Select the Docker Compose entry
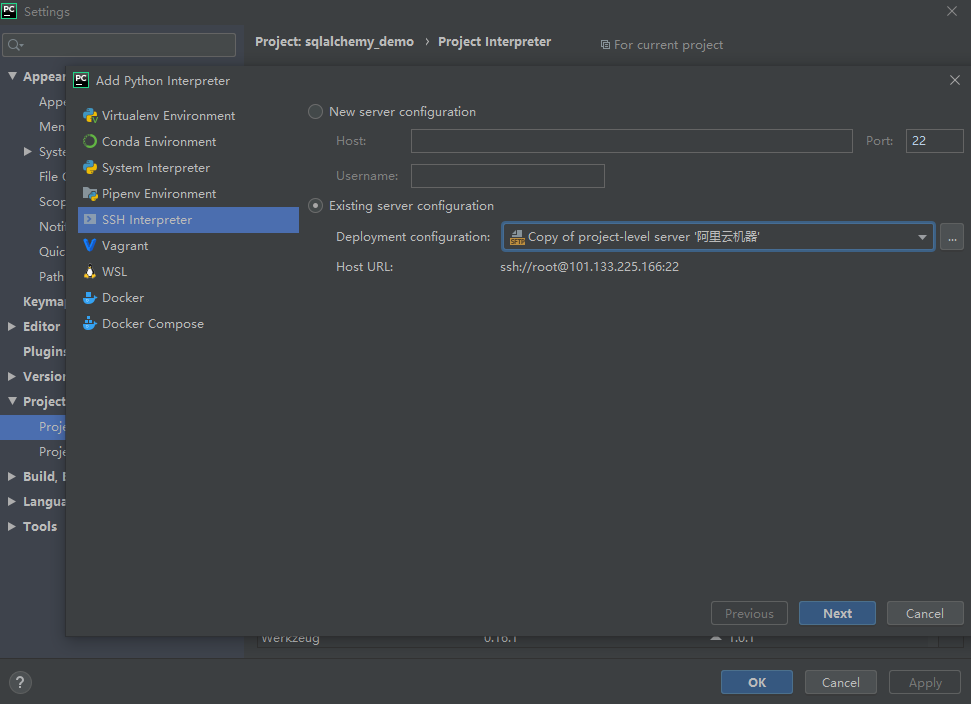This screenshot has width=971, height=704. tap(188, 324)
